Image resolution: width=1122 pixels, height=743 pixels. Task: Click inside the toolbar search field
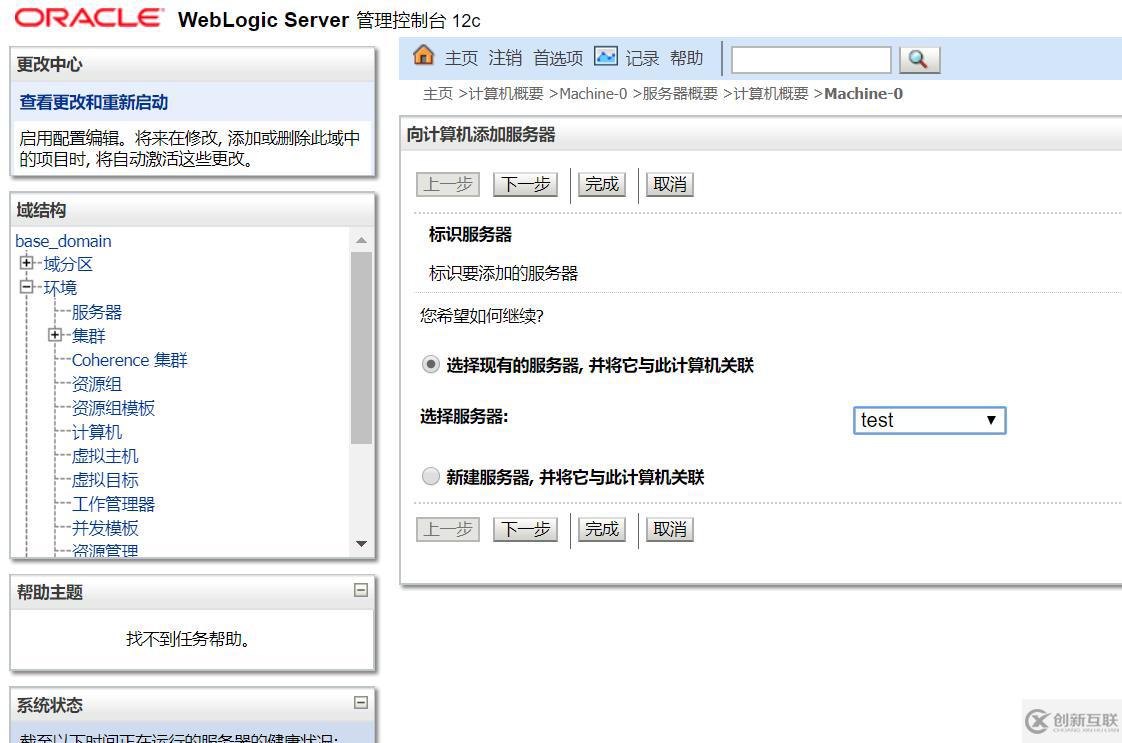[811, 60]
